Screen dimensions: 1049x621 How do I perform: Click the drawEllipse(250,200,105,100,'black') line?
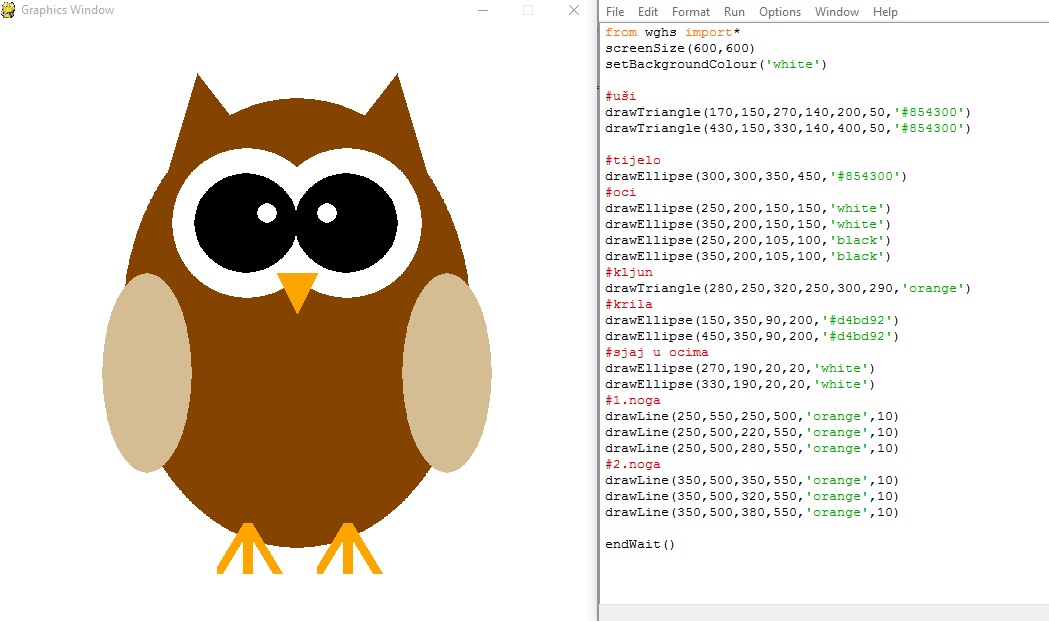(748, 240)
